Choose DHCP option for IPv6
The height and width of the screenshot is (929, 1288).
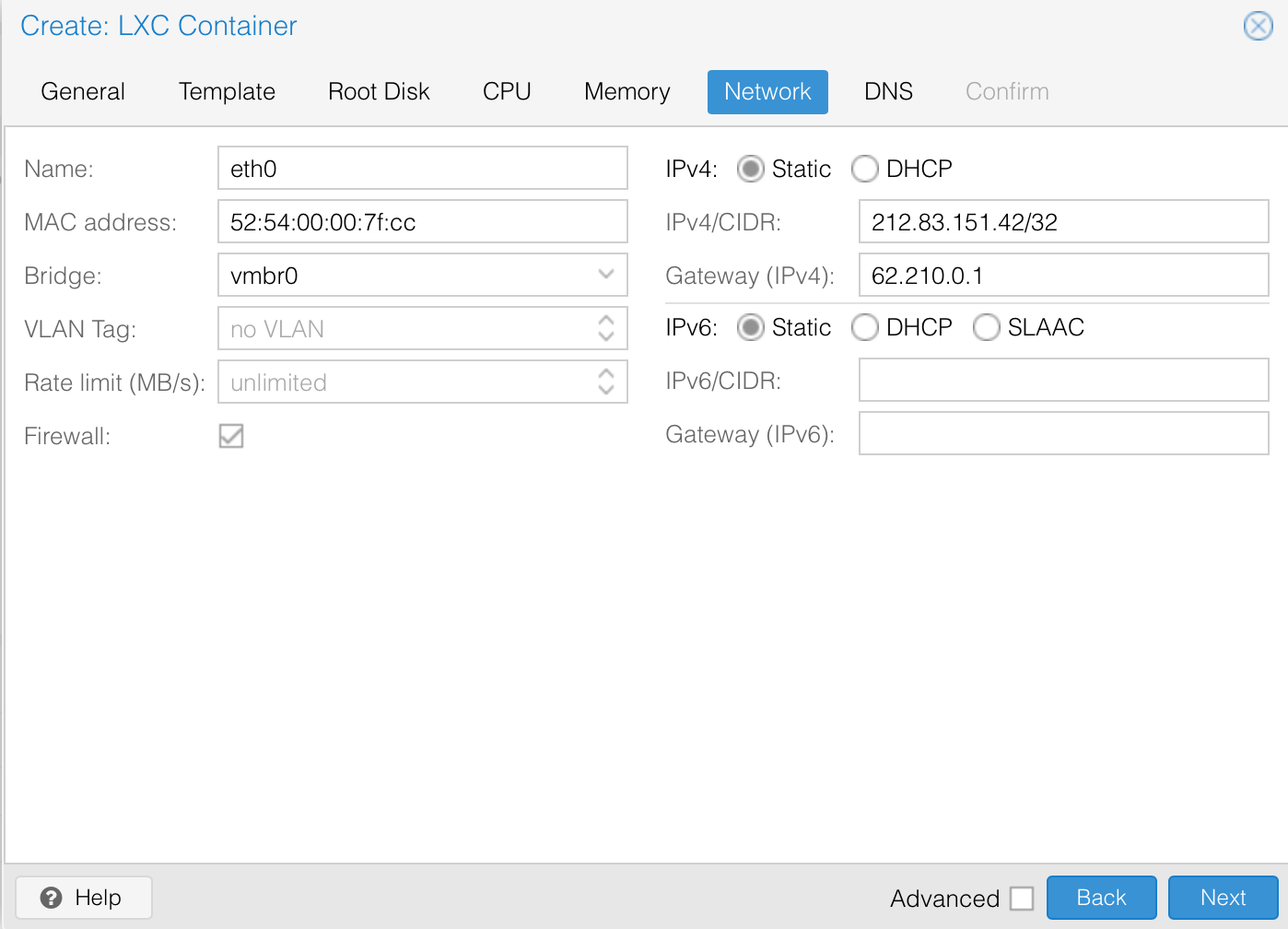pos(865,328)
